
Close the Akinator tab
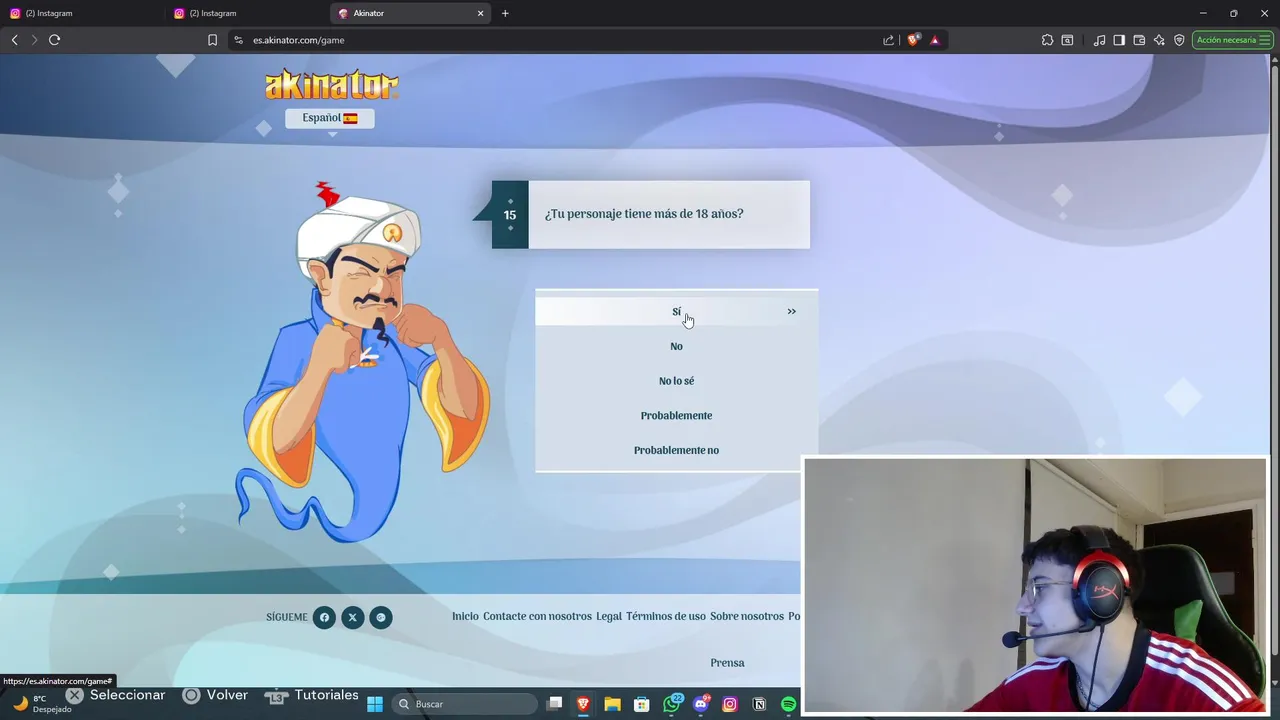[x=480, y=13]
